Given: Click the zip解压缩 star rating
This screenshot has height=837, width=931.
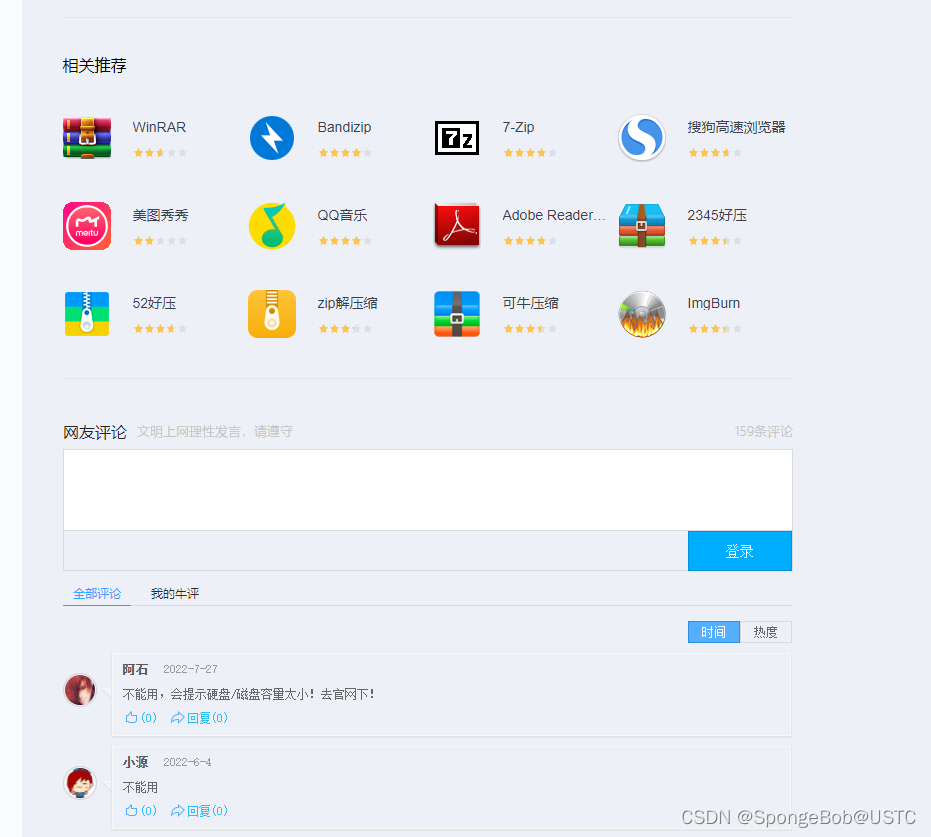Looking at the screenshot, I should pyautogui.click(x=345, y=328).
